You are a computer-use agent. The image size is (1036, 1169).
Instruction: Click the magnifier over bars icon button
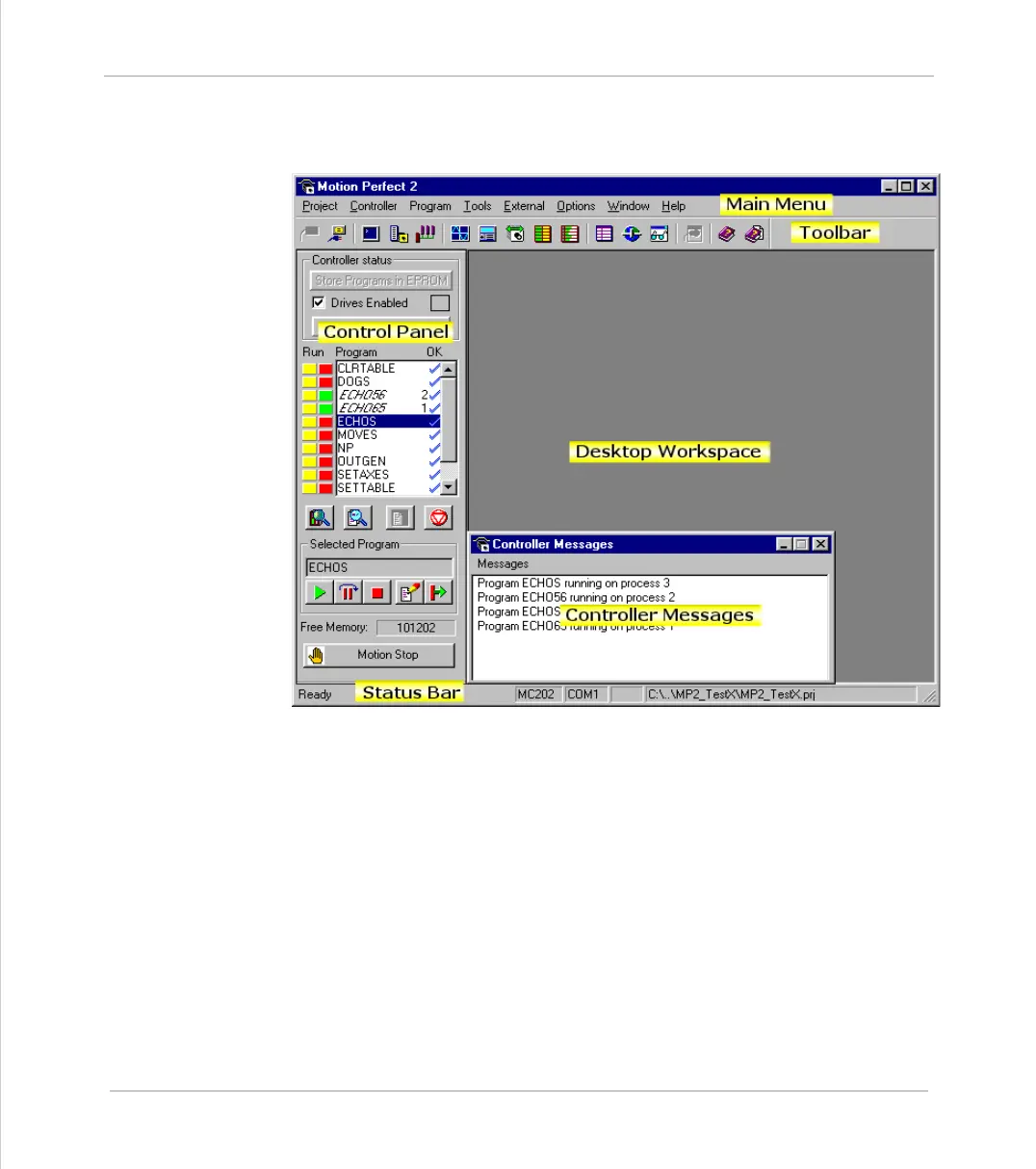[x=320, y=518]
